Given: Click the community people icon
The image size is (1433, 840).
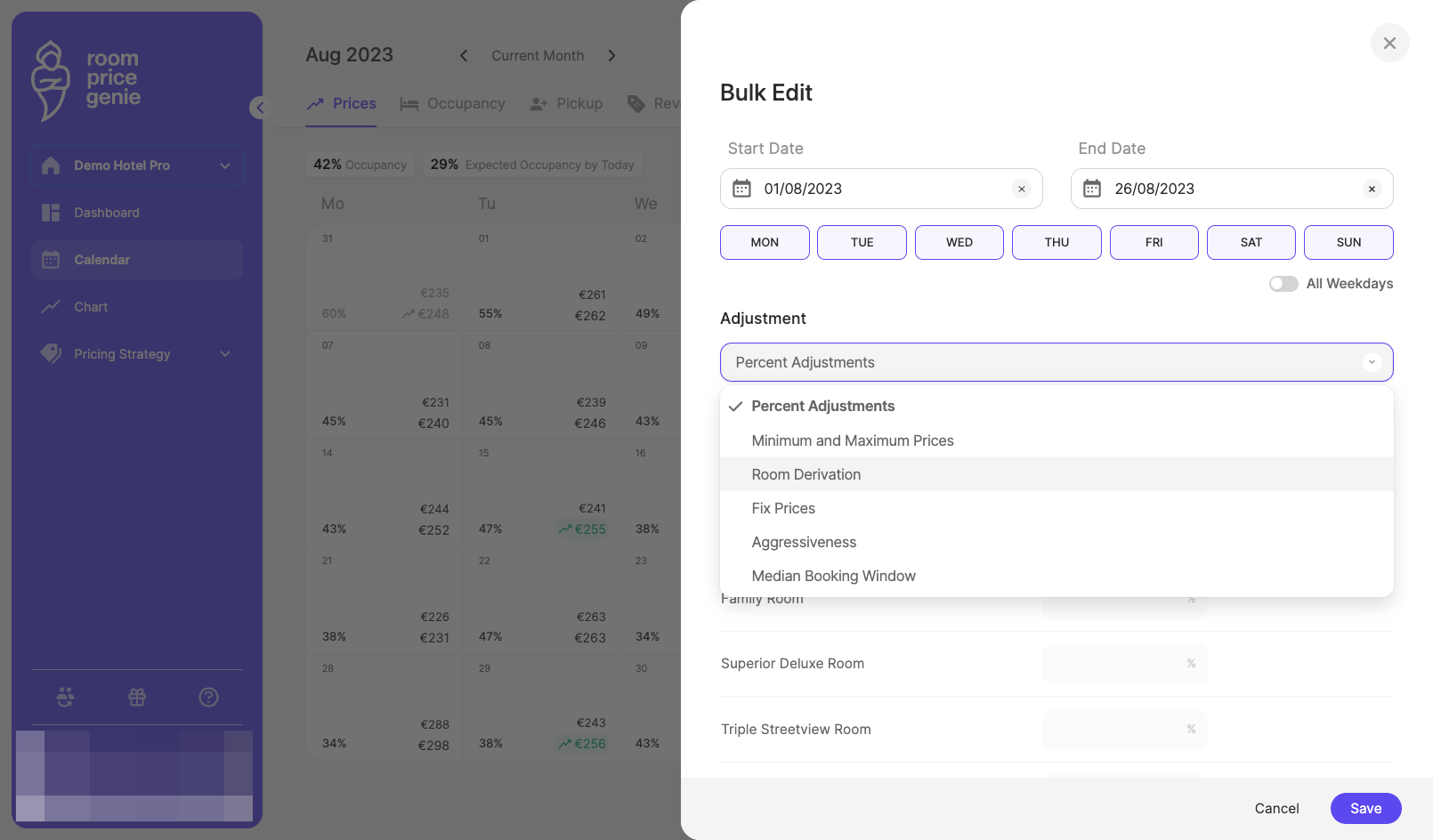Looking at the screenshot, I should [x=65, y=698].
